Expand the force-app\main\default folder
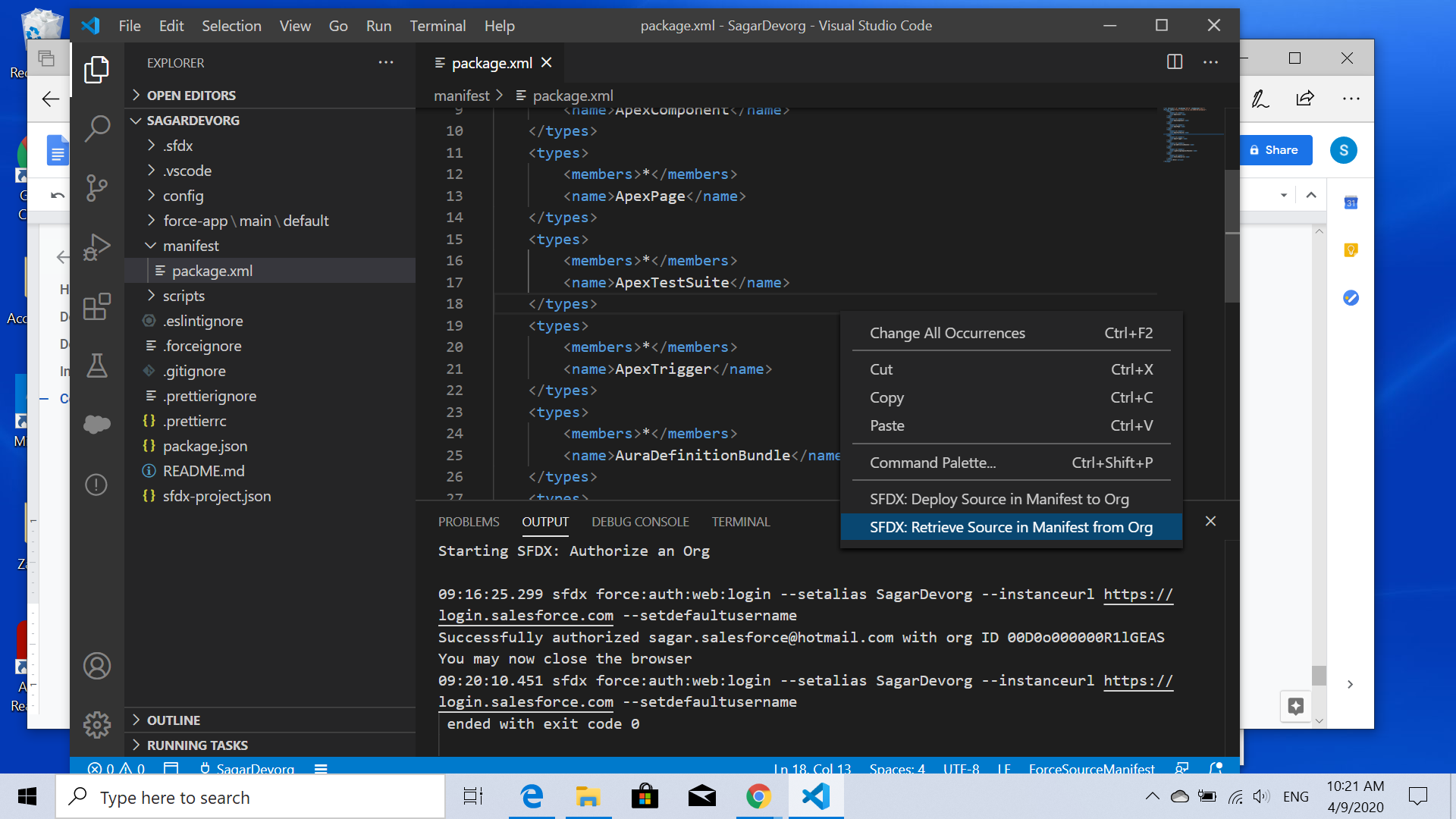 pos(270,221)
